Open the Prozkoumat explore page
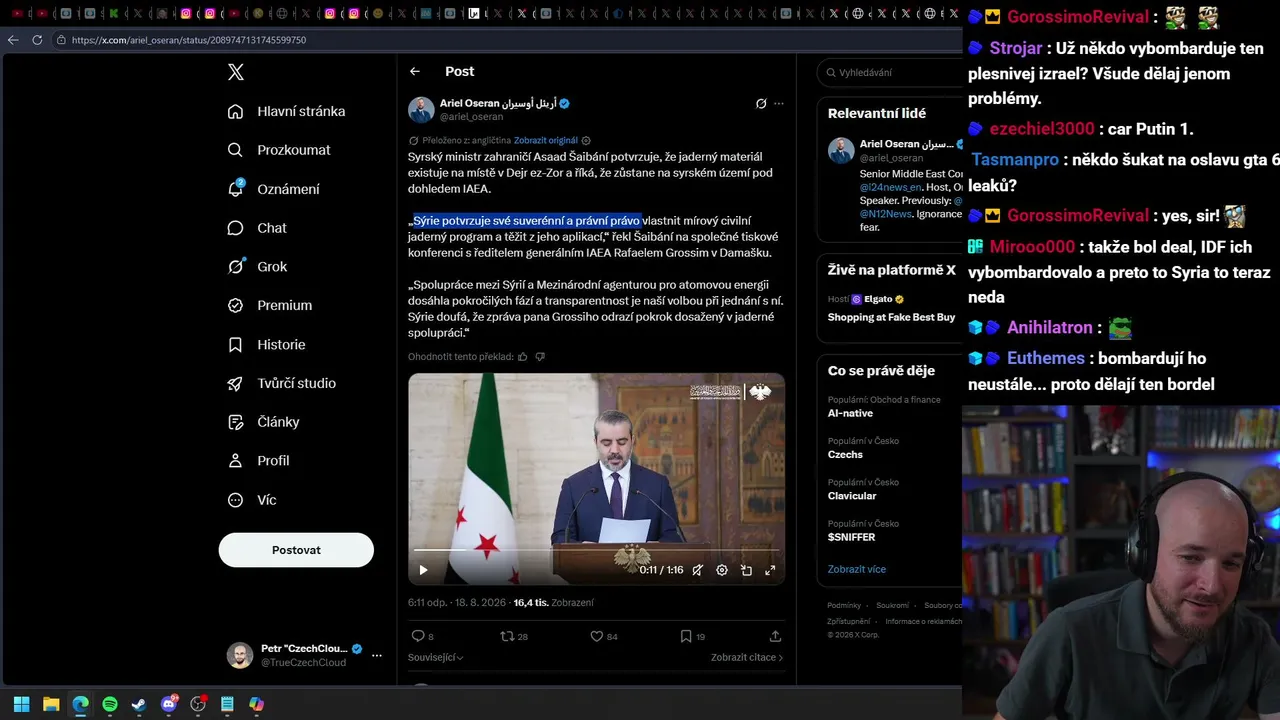Viewport: 1280px width, 720px height. point(279,150)
